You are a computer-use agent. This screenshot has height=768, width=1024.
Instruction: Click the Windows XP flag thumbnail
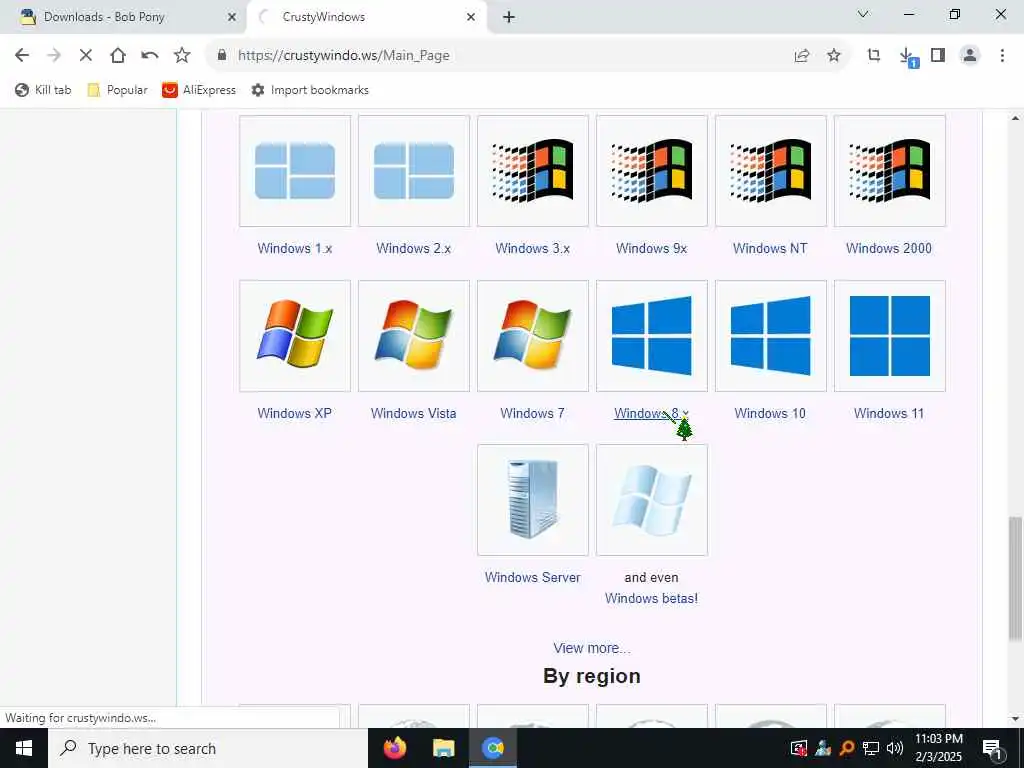tap(295, 336)
